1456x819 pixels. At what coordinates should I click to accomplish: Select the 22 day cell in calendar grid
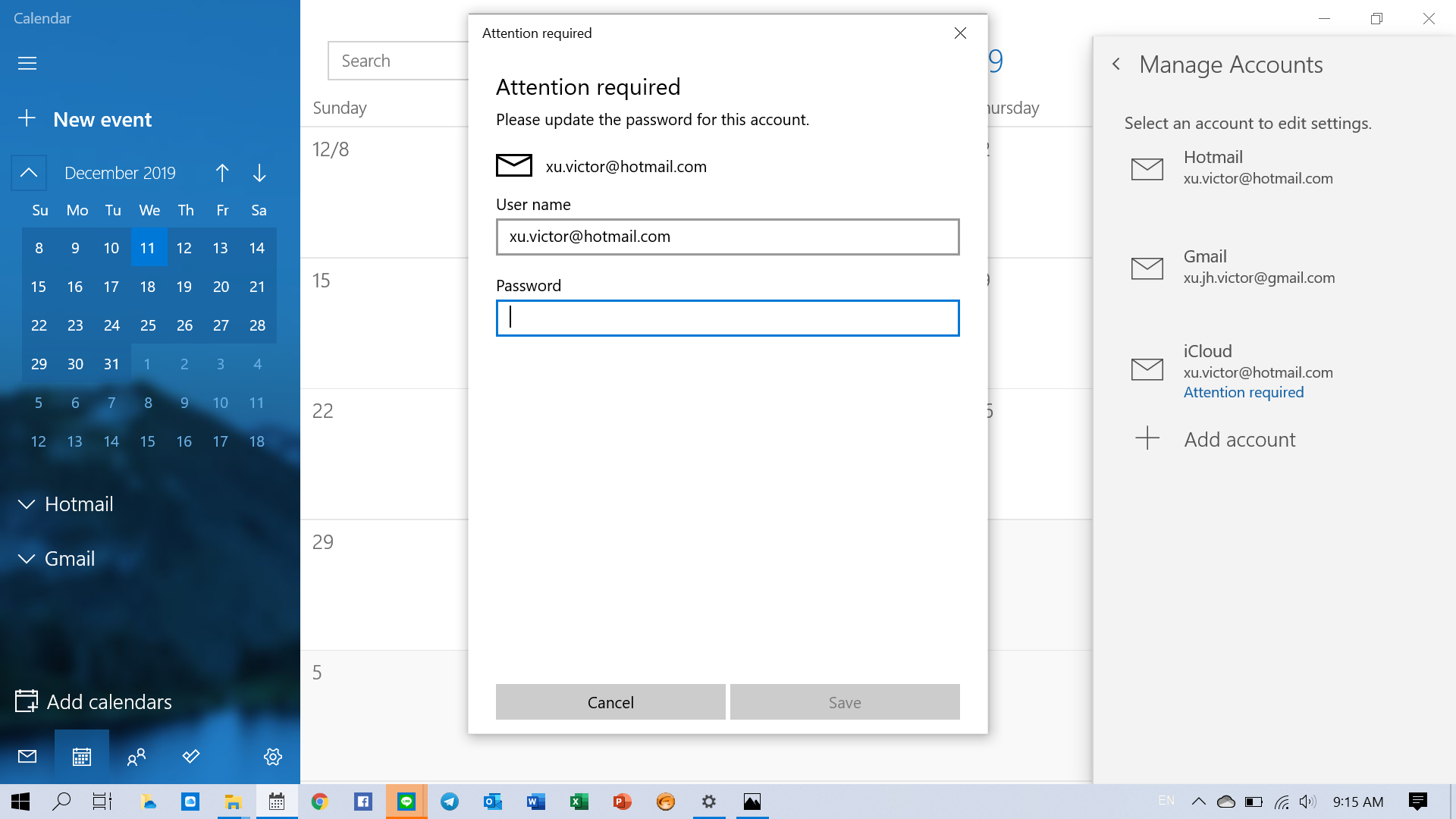pos(384,454)
